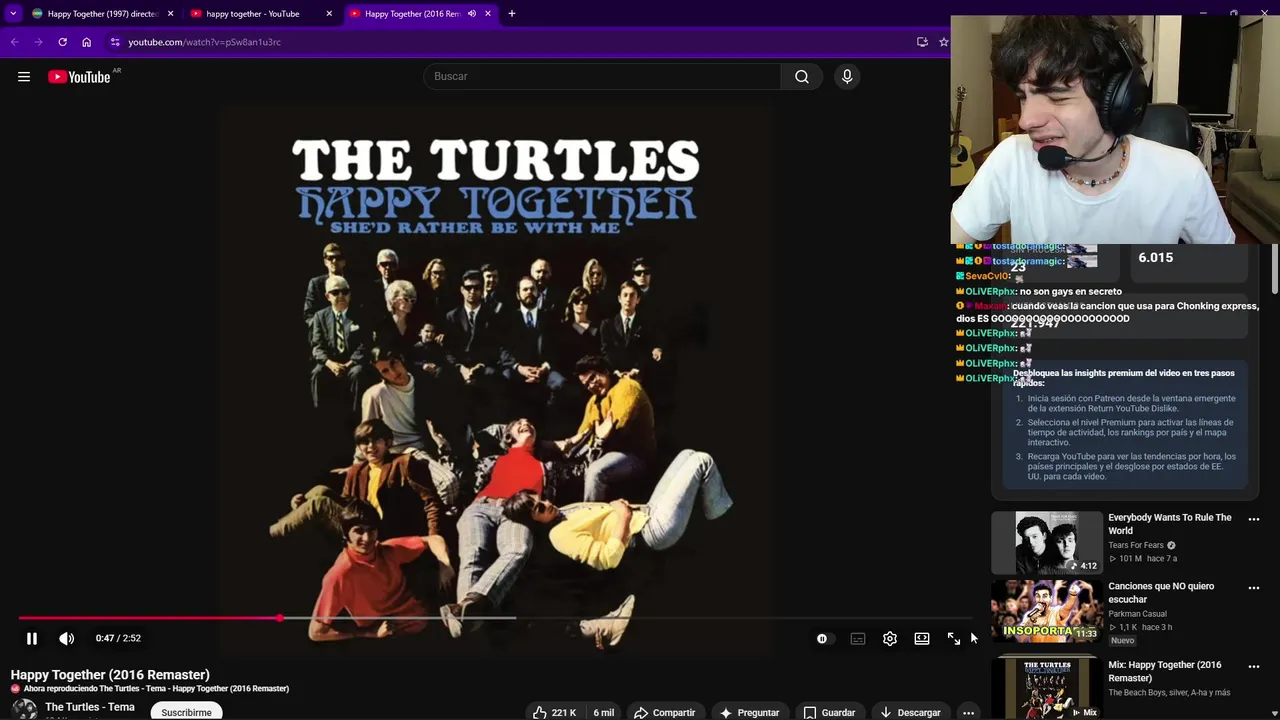Switch player to theater mode
Image resolution: width=1280 pixels, height=720 pixels.
pyautogui.click(x=922, y=639)
